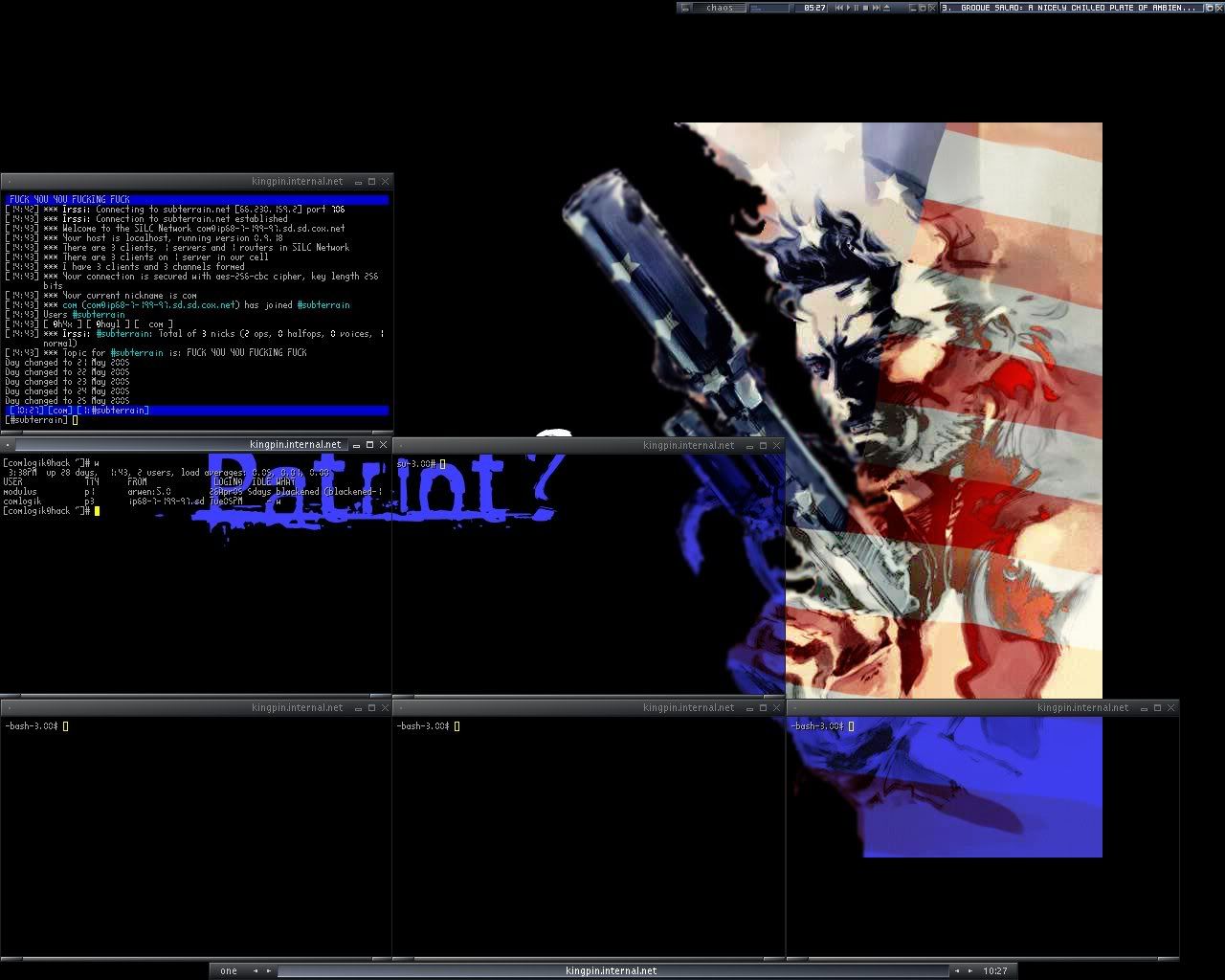Close the irssi chat terminal window
Screen dimensions: 1225x980
pyautogui.click(x=386, y=182)
